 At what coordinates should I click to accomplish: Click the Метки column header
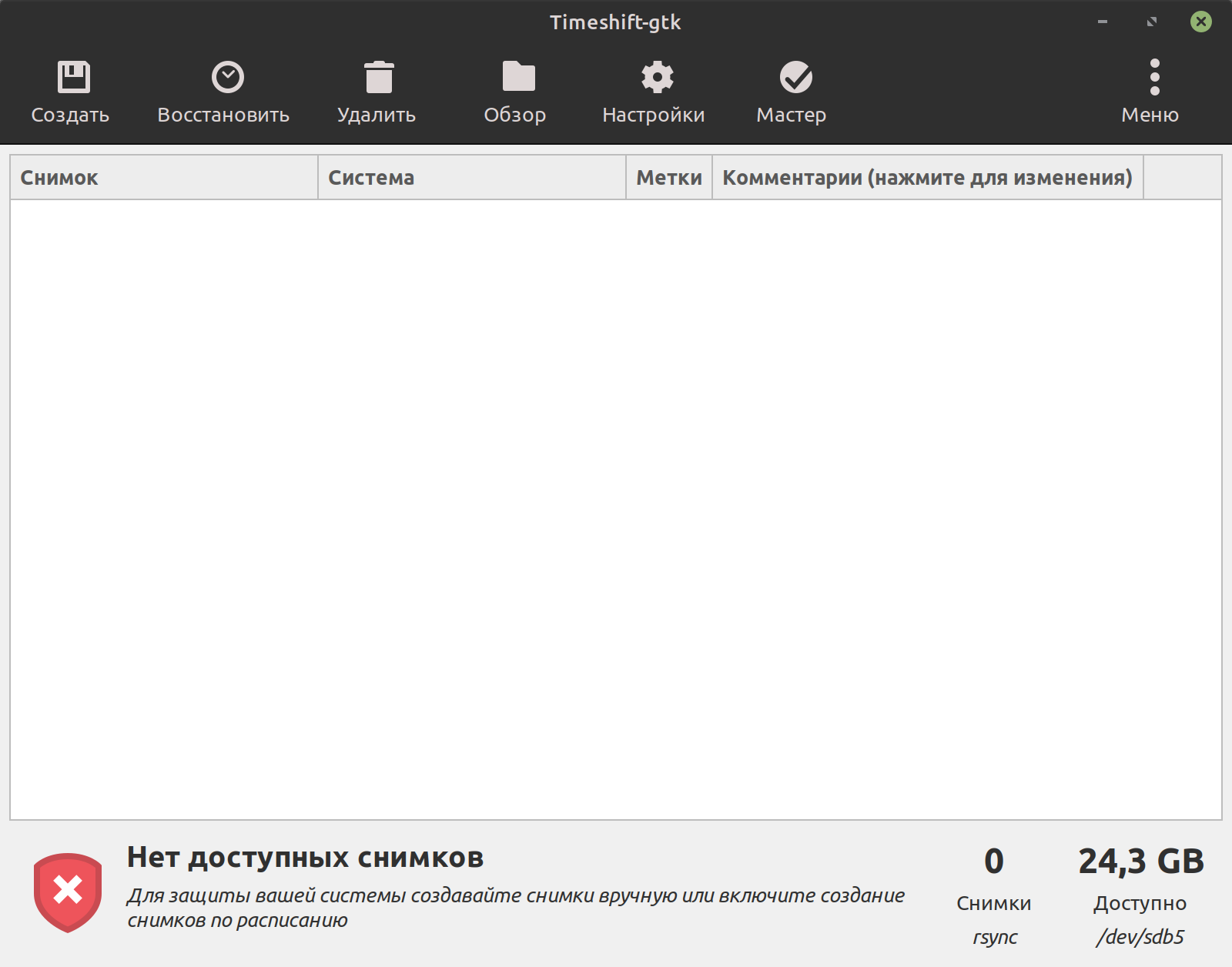[x=669, y=178]
